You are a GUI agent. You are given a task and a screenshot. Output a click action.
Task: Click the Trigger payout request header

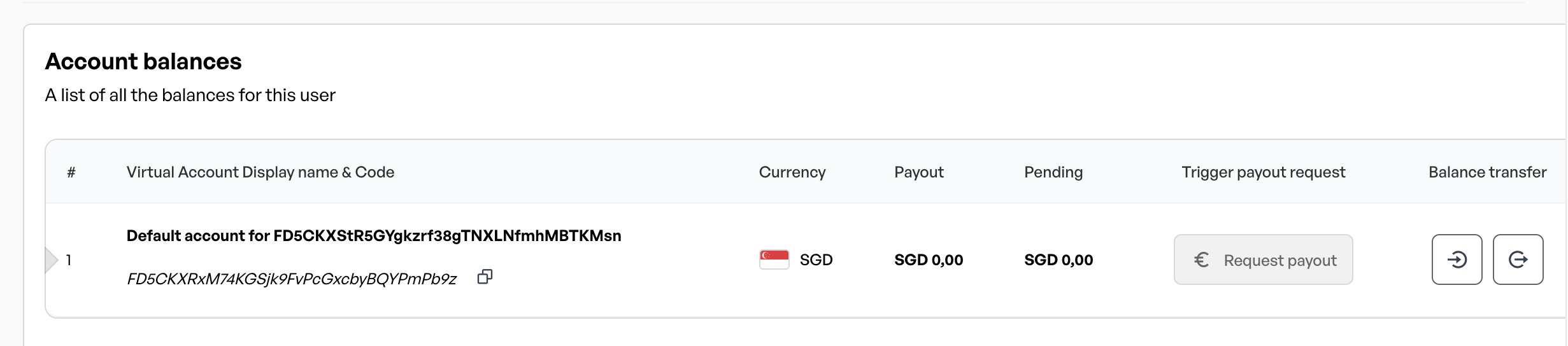(1263, 172)
